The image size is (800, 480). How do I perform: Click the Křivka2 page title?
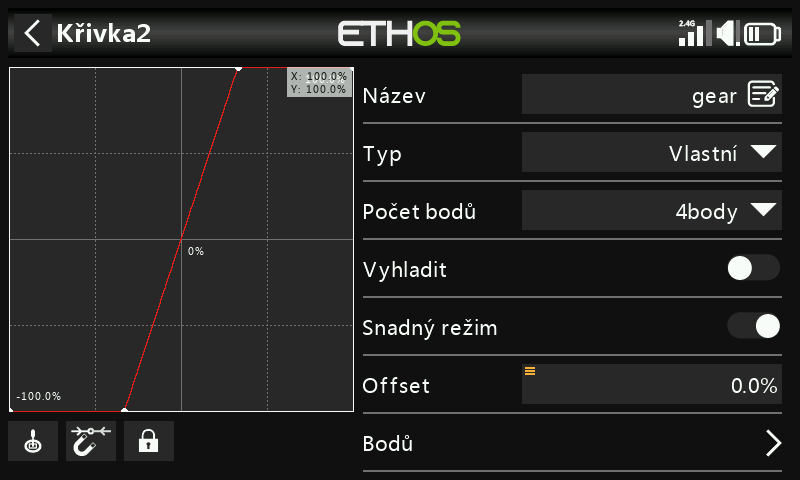tap(103, 33)
